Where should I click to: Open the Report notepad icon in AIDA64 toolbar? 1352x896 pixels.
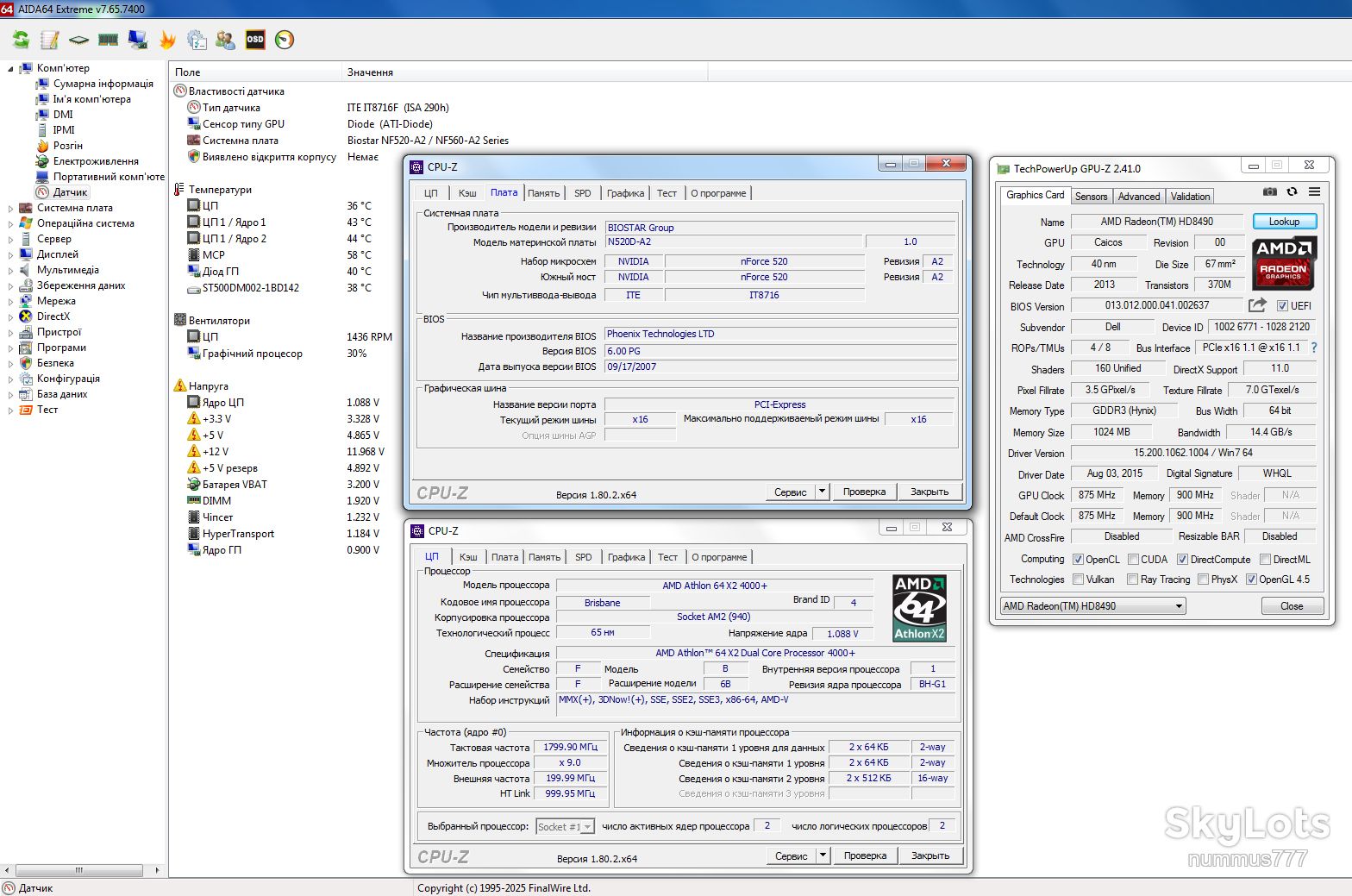pos(50,40)
